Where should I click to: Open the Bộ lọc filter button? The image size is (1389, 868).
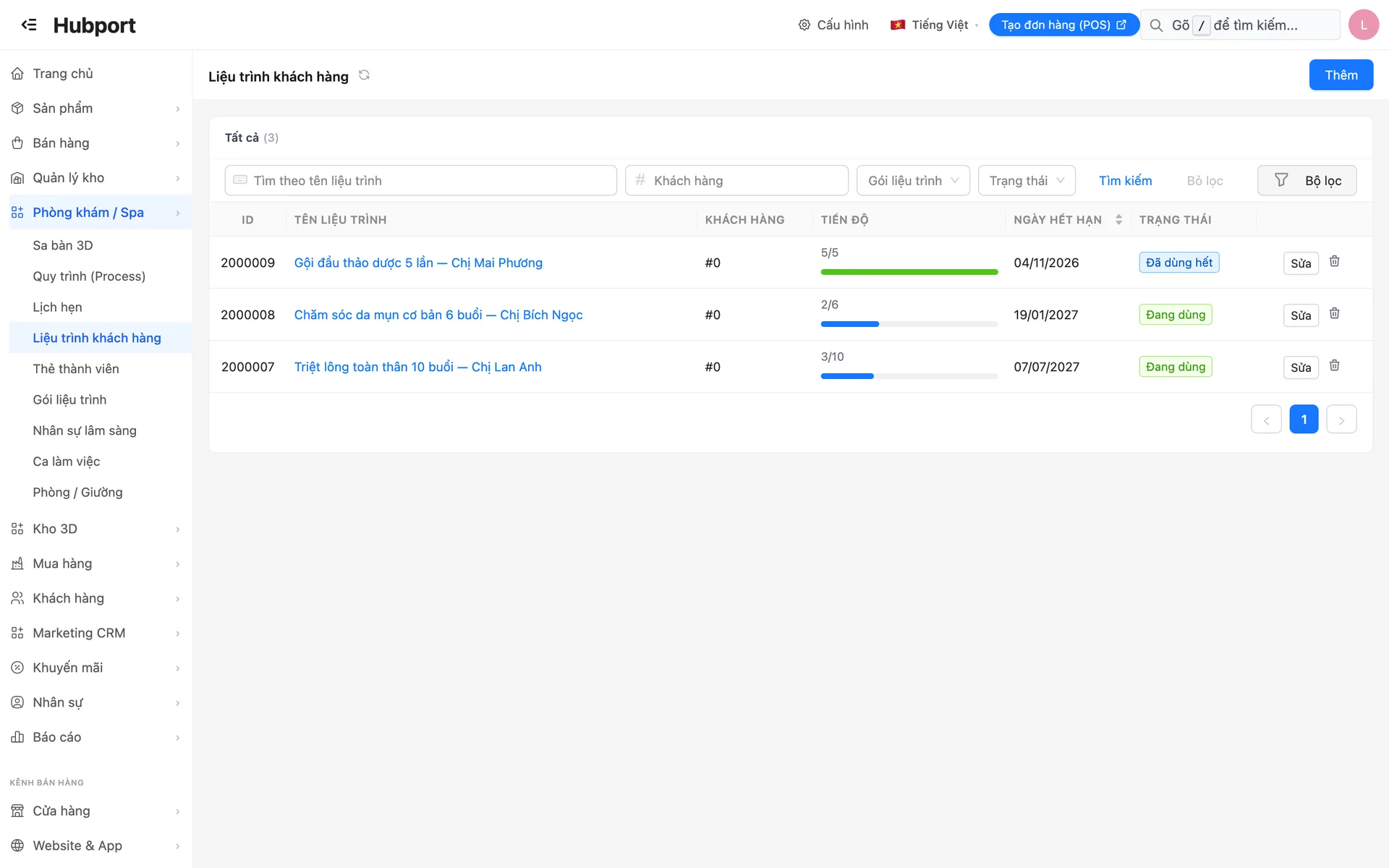[x=1307, y=181]
